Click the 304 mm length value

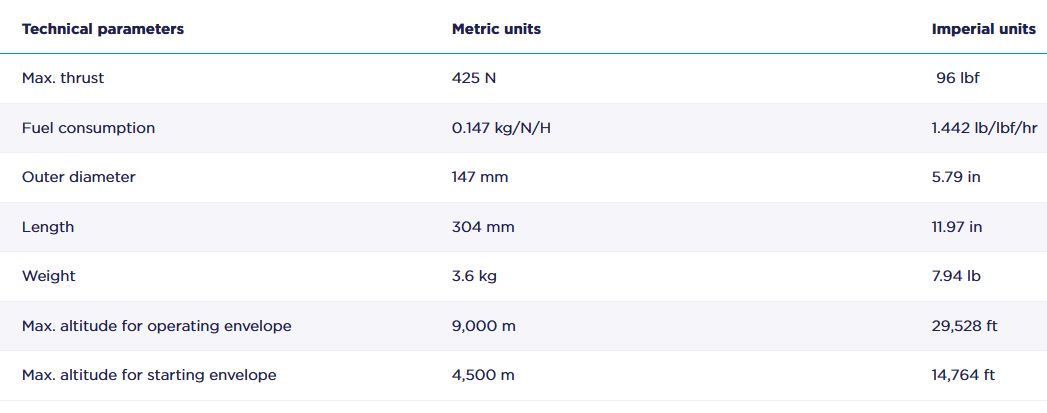(483, 227)
